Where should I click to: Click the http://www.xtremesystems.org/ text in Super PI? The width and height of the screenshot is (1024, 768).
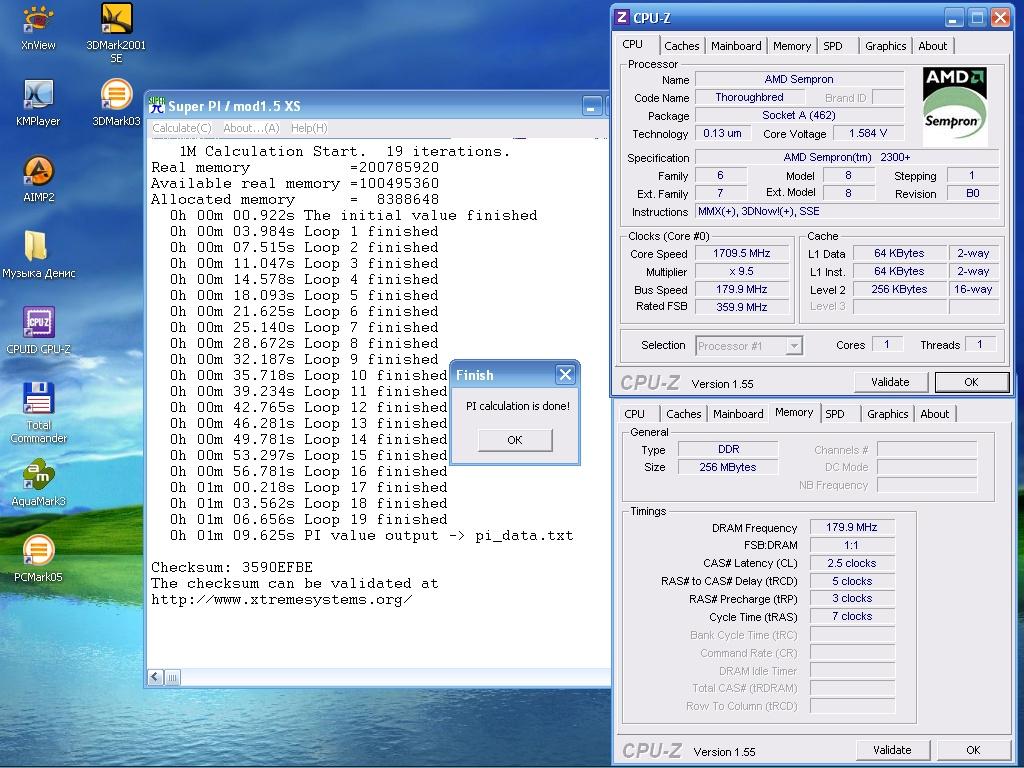281,600
